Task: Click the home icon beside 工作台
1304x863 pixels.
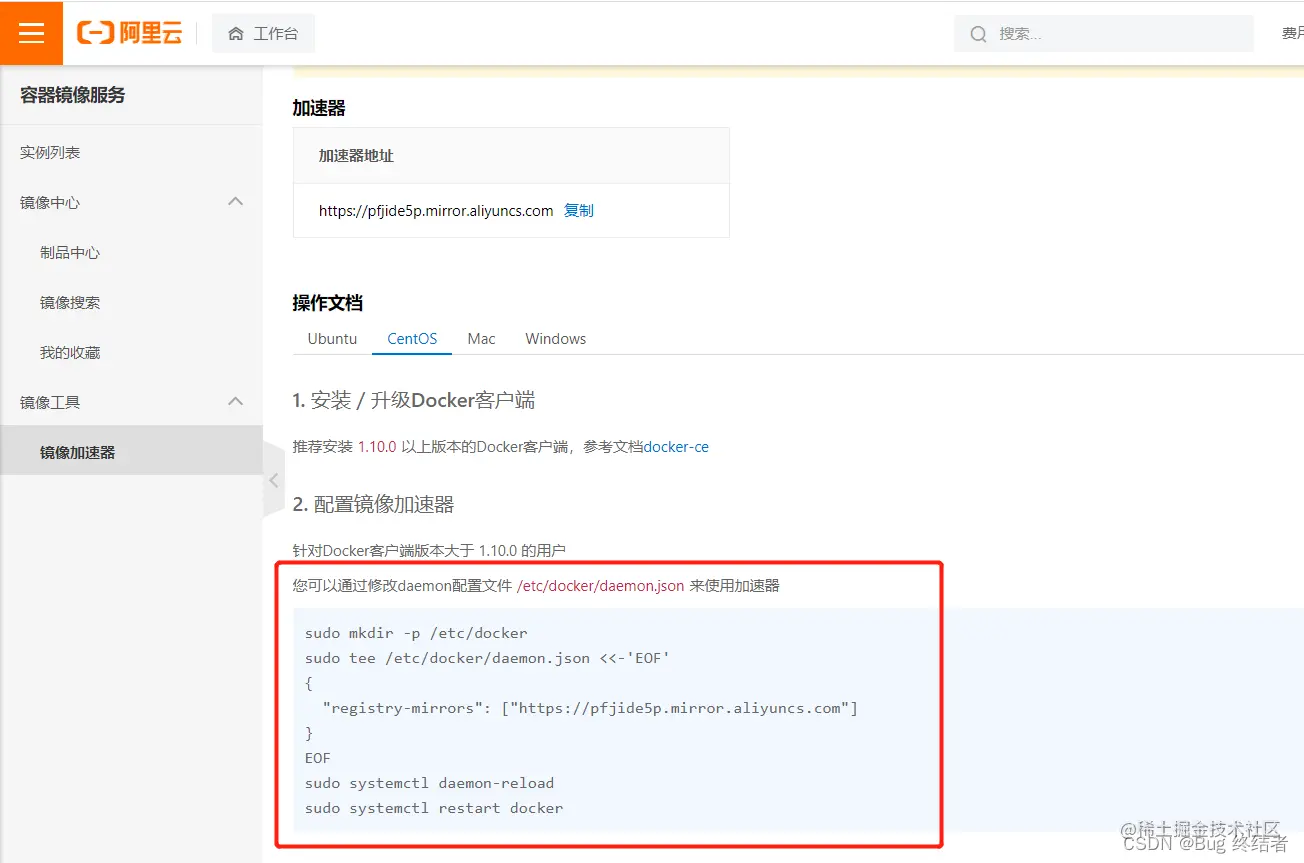Action: pos(236,34)
